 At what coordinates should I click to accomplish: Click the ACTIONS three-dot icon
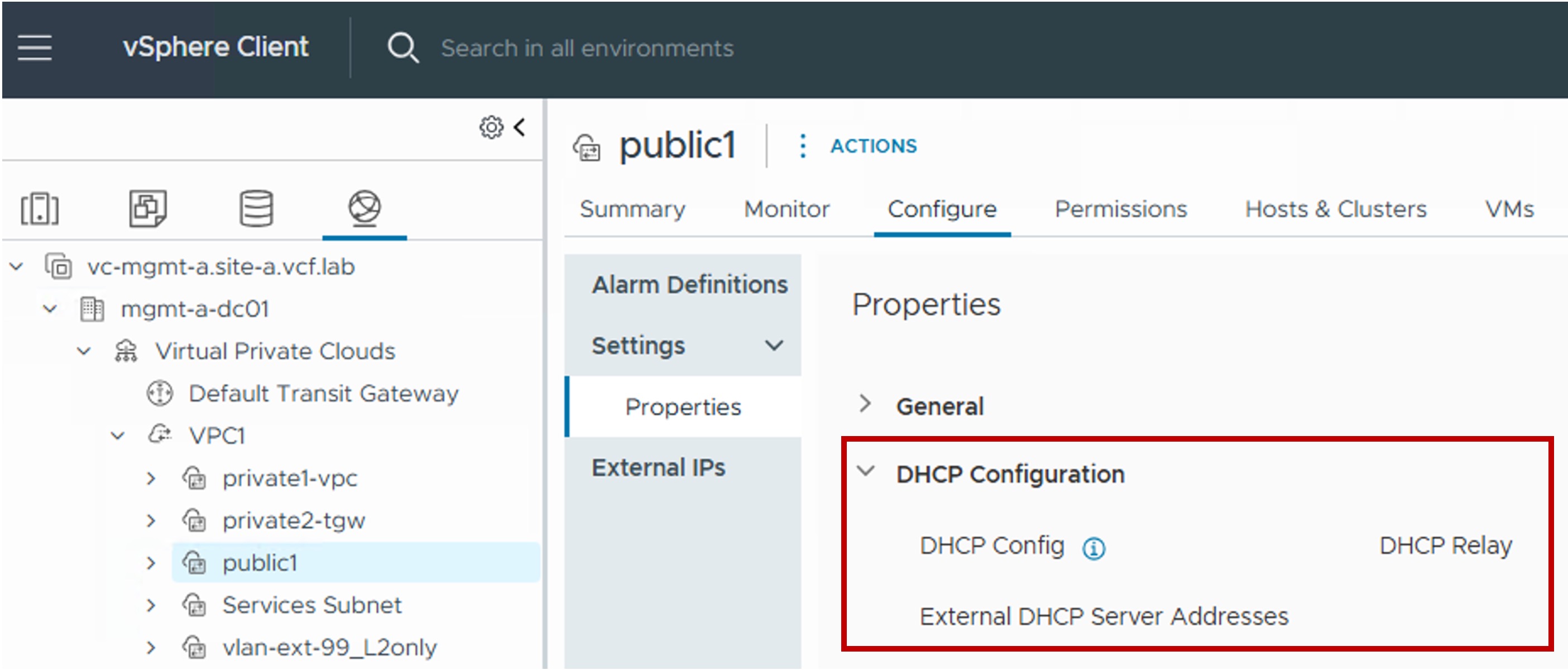click(803, 146)
